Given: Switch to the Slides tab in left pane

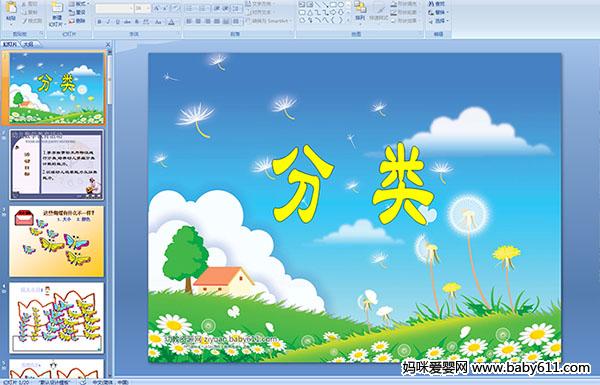Looking at the screenshot, I should pos(10,44).
